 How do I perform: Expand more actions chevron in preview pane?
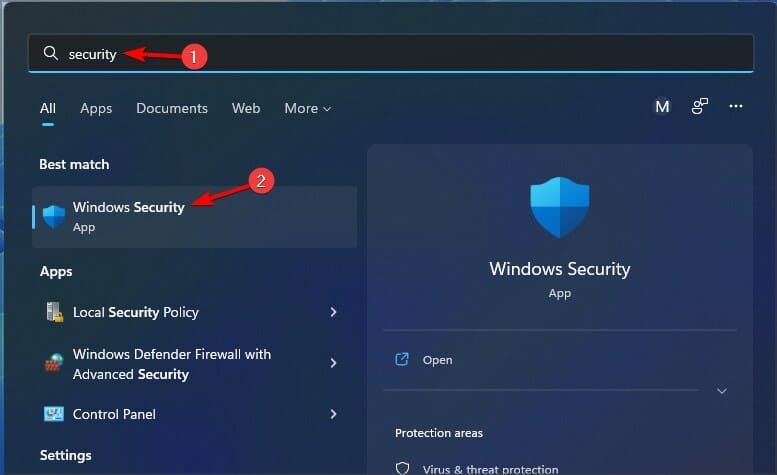pos(722,391)
